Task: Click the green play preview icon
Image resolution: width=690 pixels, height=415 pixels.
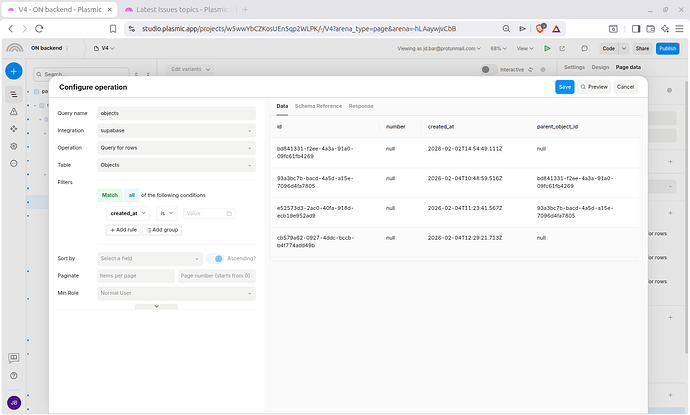Action: (x=547, y=48)
